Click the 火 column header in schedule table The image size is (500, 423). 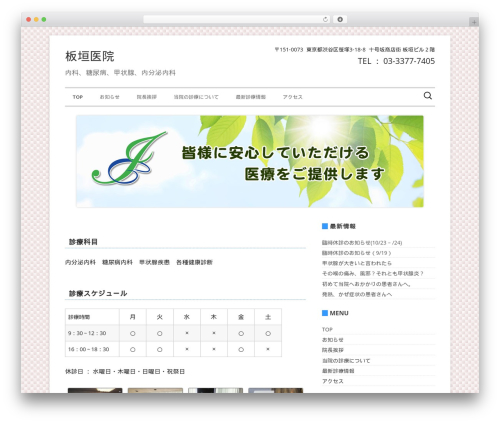[x=160, y=317]
